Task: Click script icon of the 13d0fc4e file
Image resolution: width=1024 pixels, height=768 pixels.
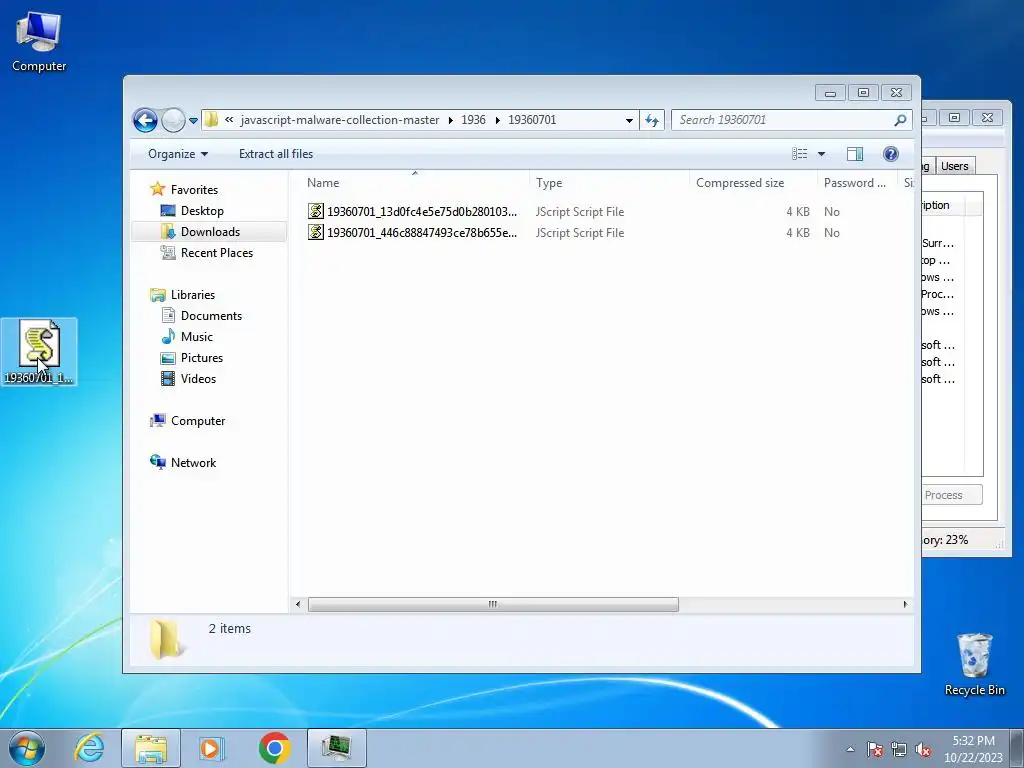Action: click(316, 211)
